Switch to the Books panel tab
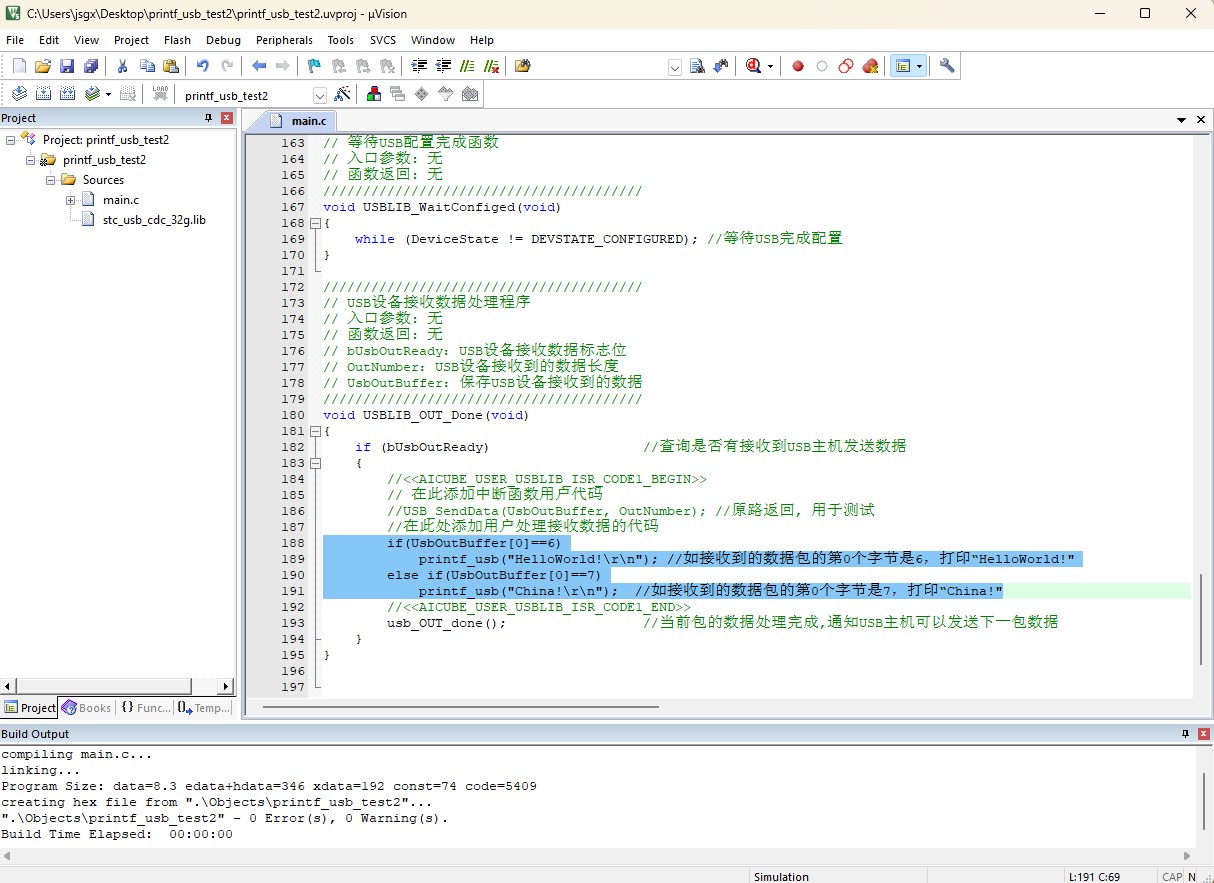Viewport: 1214px width, 883px height. click(87, 707)
